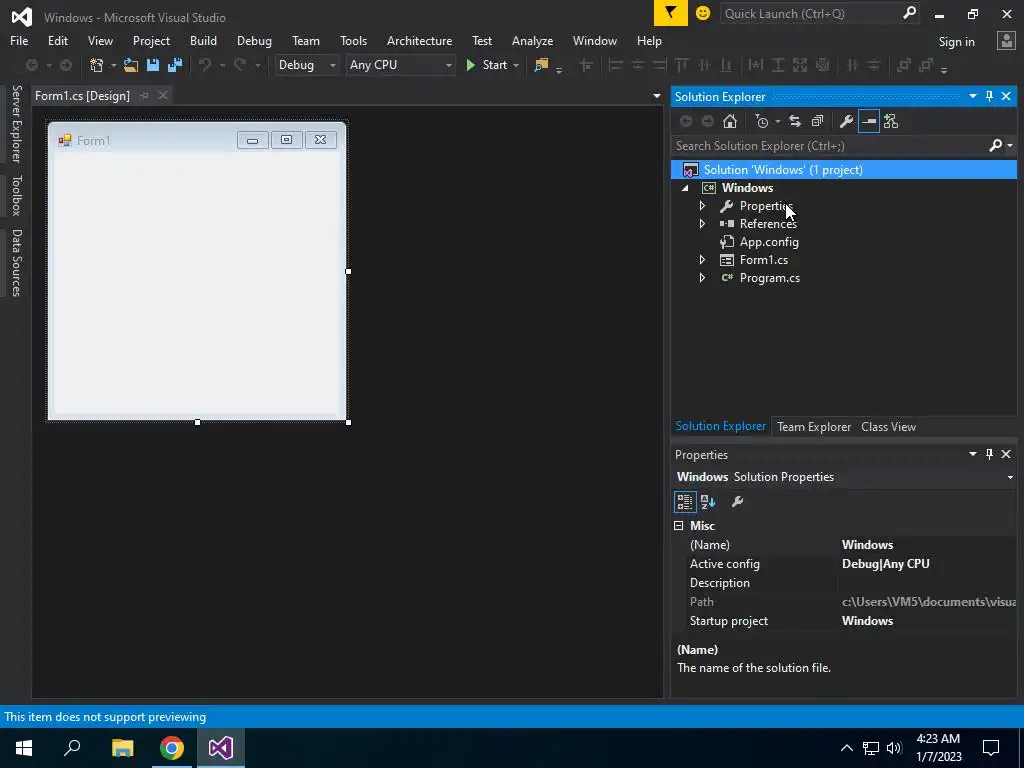1024x768 pixels.
Task: Expand the Form1.cs tree node
Action: click(x=702, y=260)
